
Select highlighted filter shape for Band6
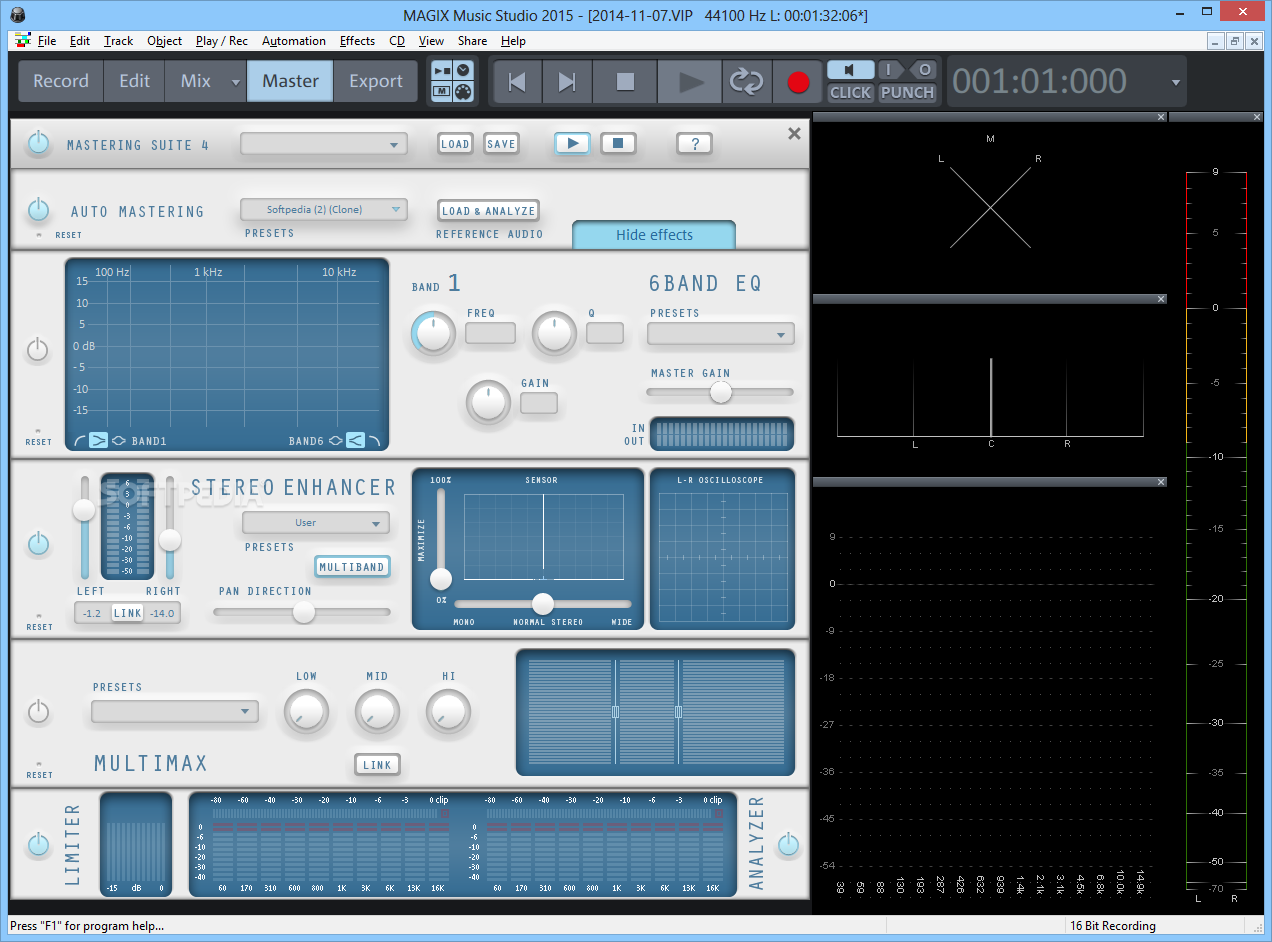(355, 439)
